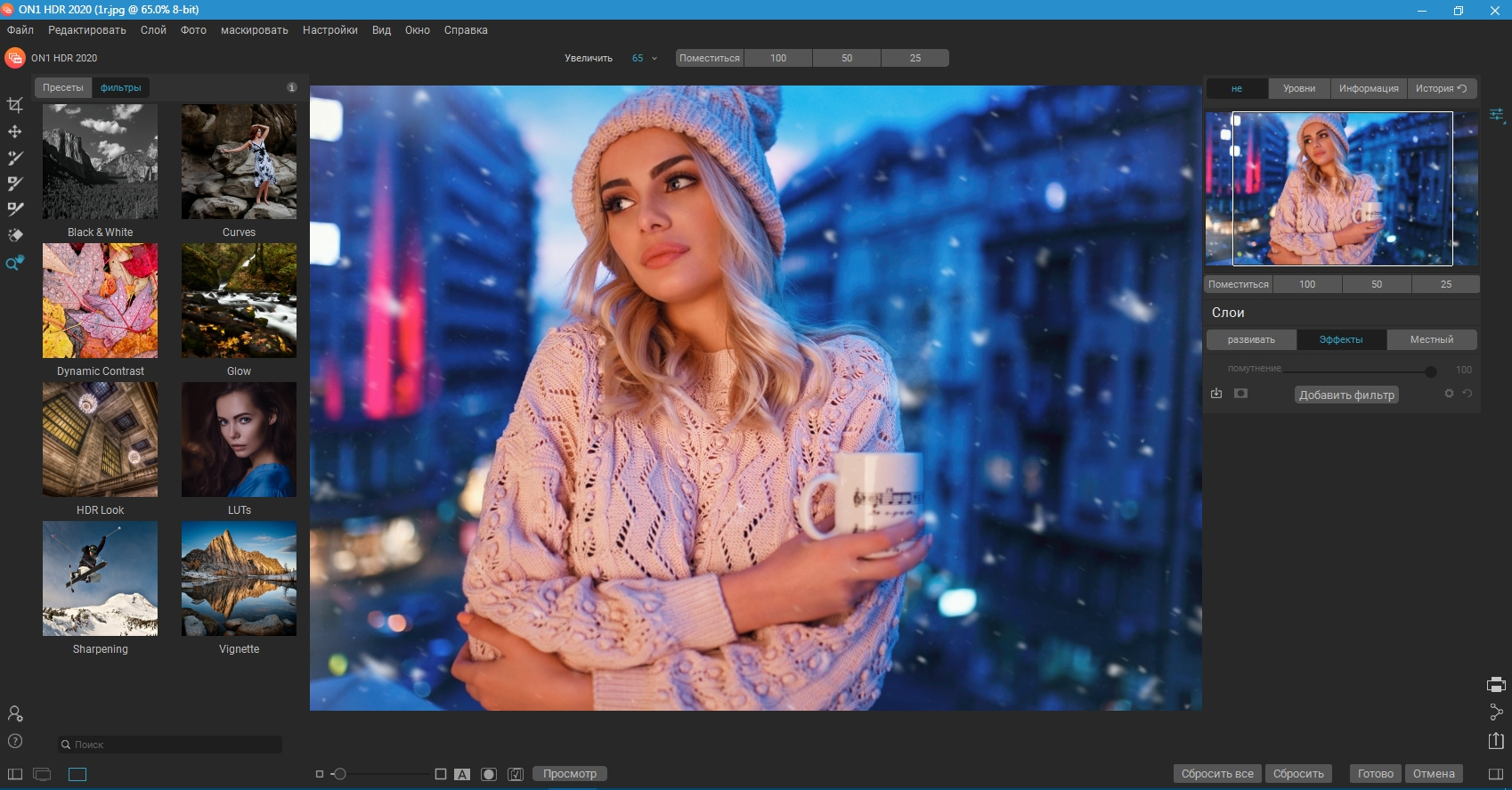Click small thumbnail size icon
Image resolution: width=1512 pixels, height=790 pixels.
pos(320,774)
